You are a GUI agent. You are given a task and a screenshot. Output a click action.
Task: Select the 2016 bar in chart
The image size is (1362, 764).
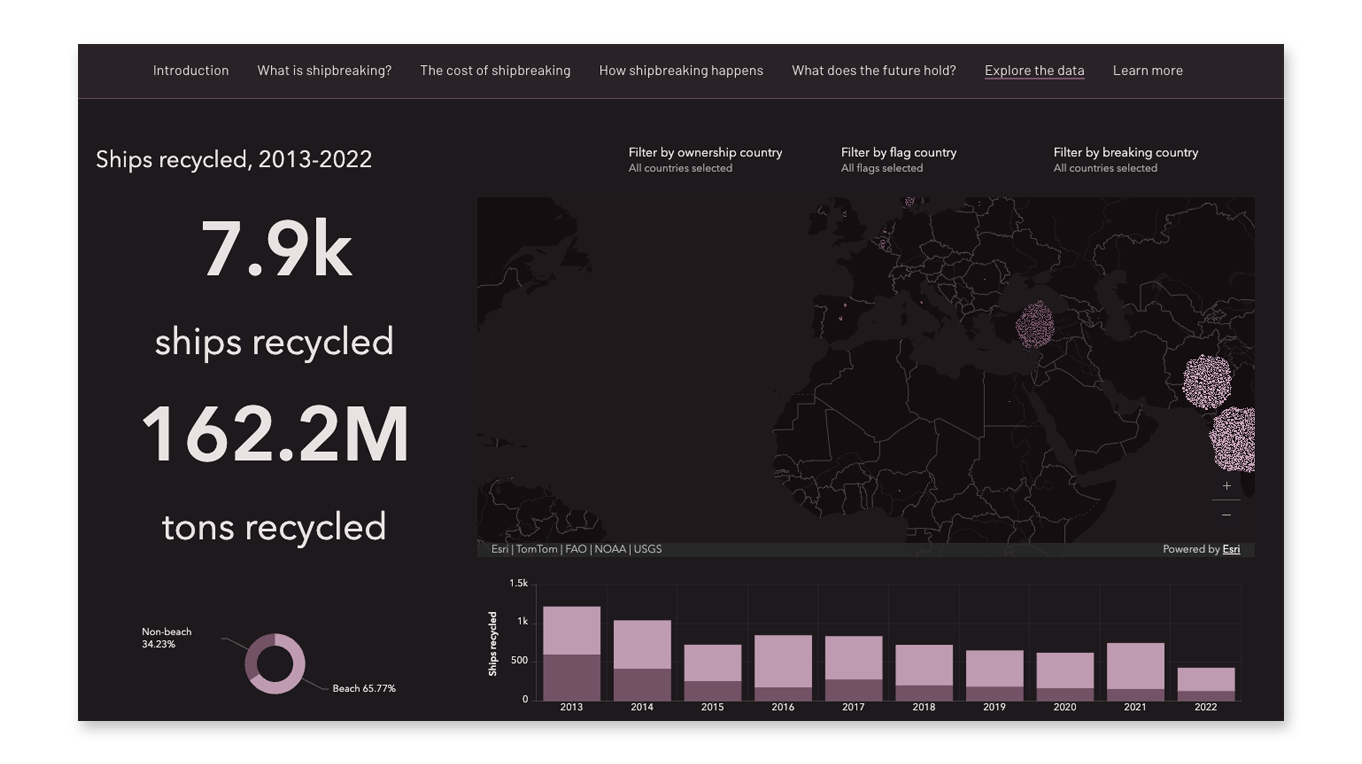click(783, 668)
